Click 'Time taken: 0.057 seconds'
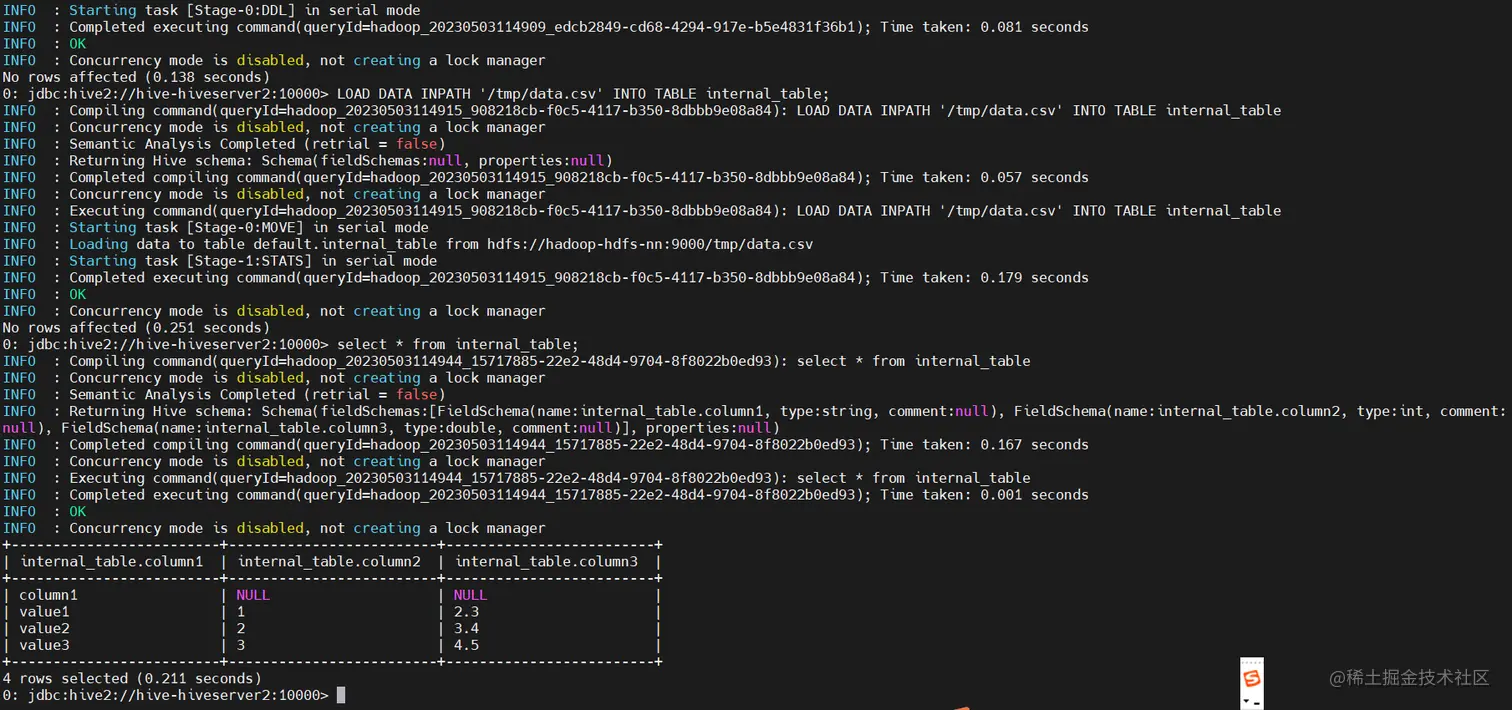1512x710 pixels. (x=984, y=178)
